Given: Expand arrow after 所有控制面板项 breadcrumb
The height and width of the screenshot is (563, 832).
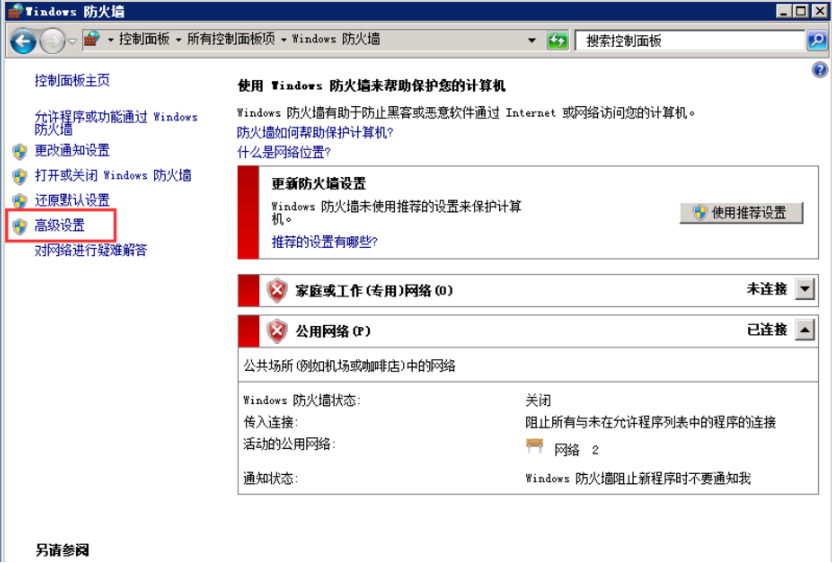Looking at the screenshot, I should (x=283, y=40).
